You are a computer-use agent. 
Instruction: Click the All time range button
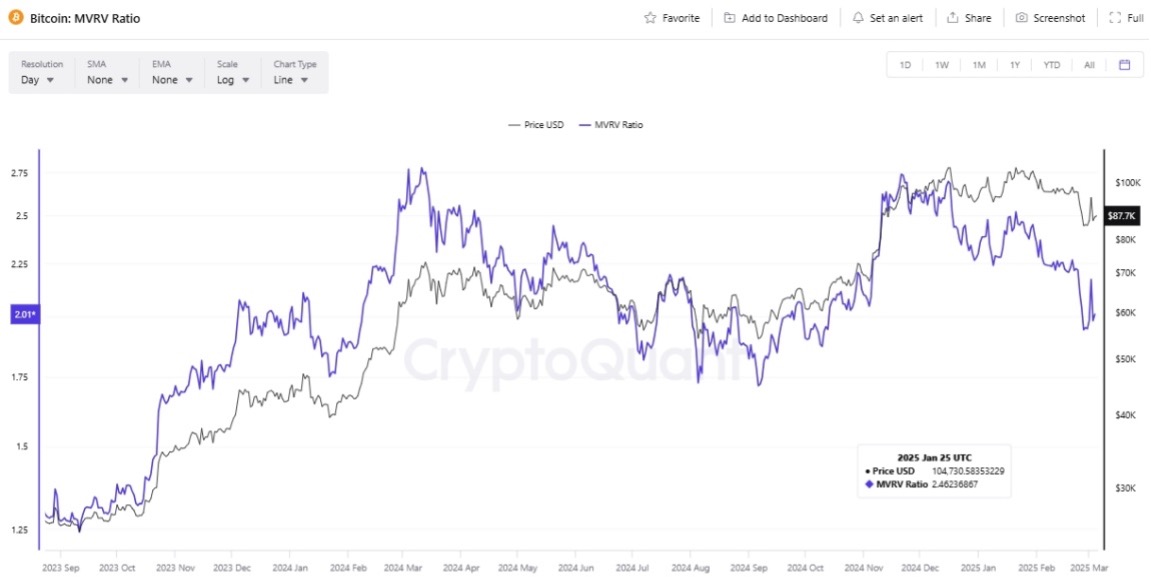1089,65
